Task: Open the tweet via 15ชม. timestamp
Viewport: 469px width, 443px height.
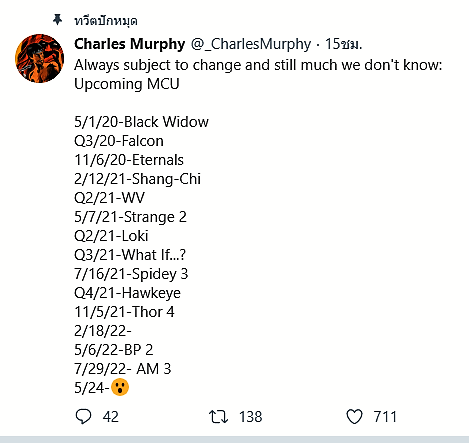Action: point(343,44)
